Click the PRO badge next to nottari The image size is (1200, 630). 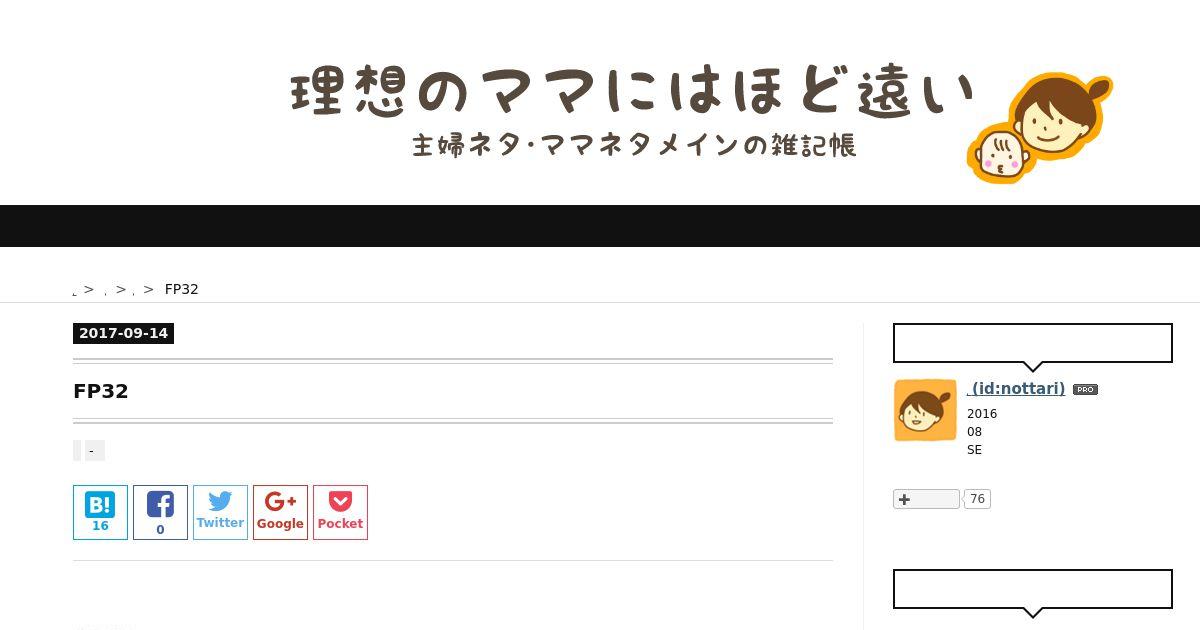pyautogui.click(x=1085, y=390)
